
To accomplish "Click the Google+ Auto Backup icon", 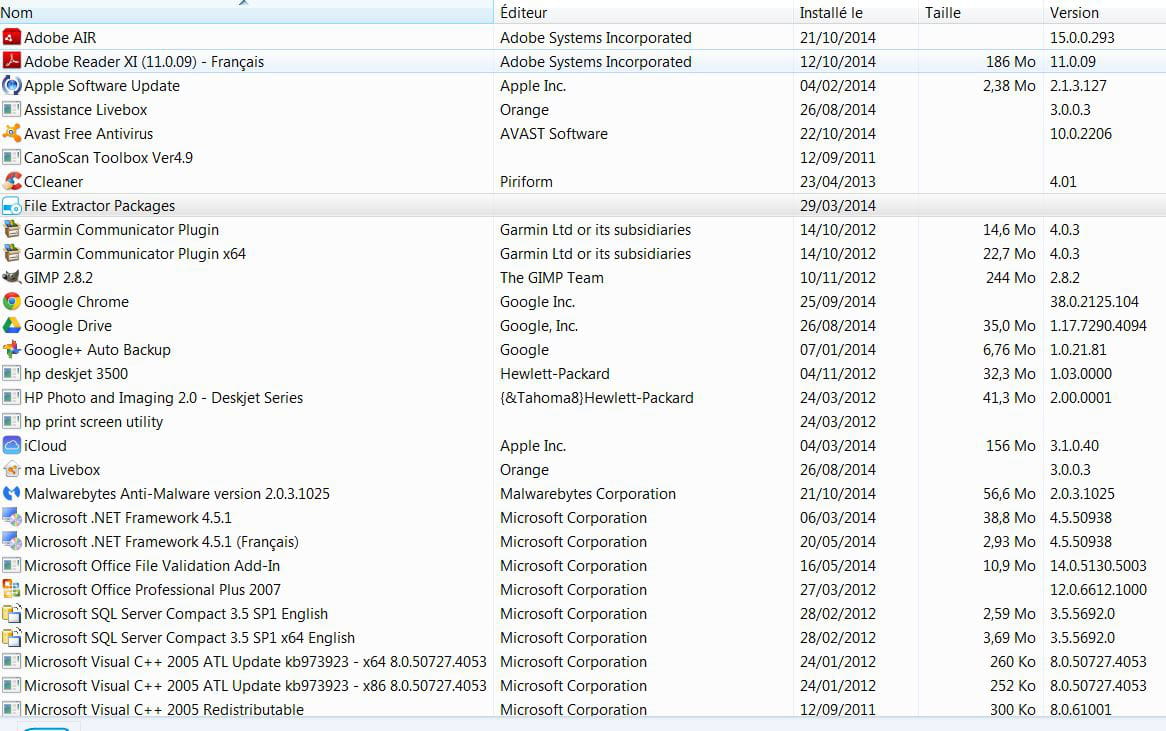I will pos(11,350).
